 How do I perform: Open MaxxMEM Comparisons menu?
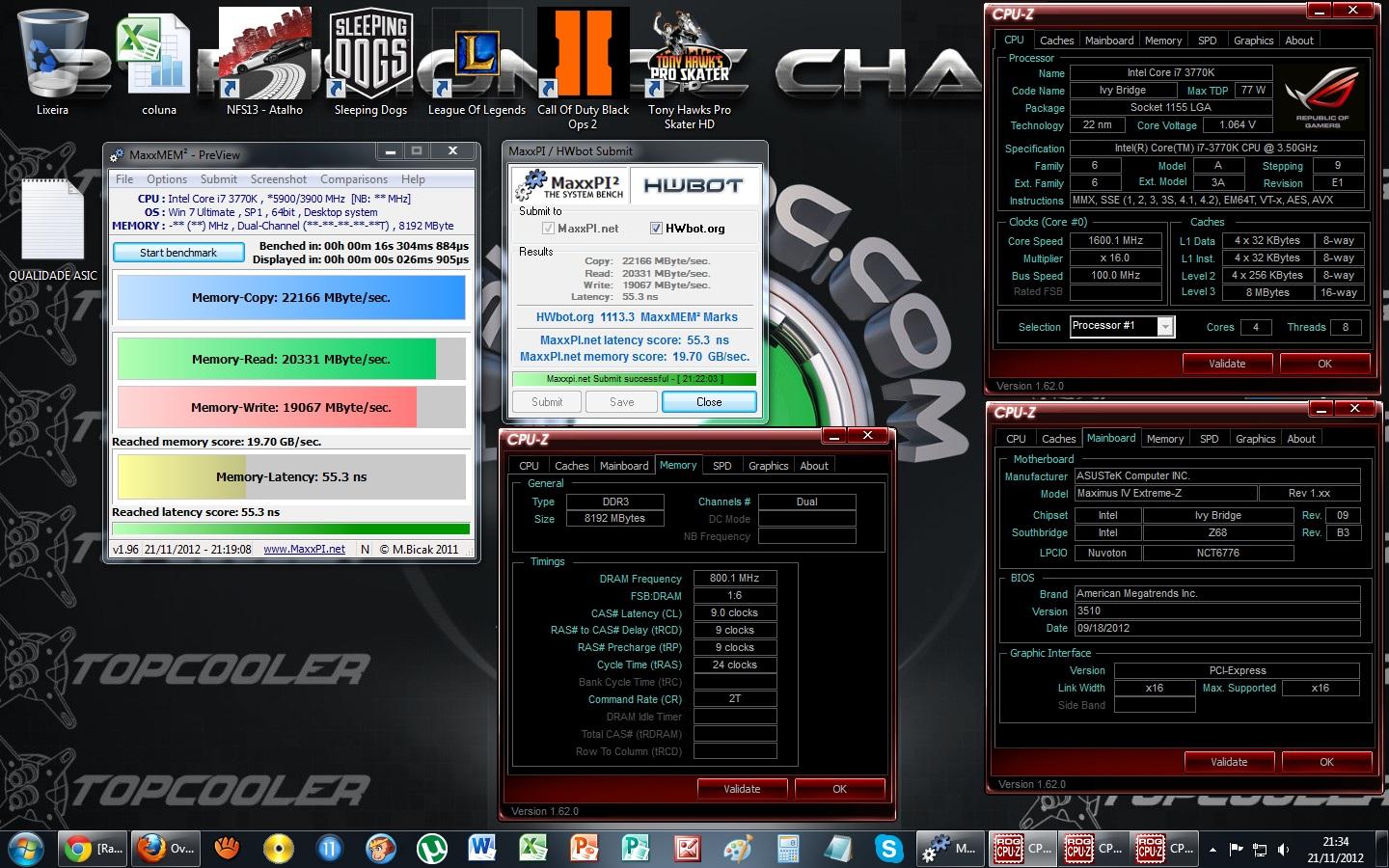coord(354,179)
